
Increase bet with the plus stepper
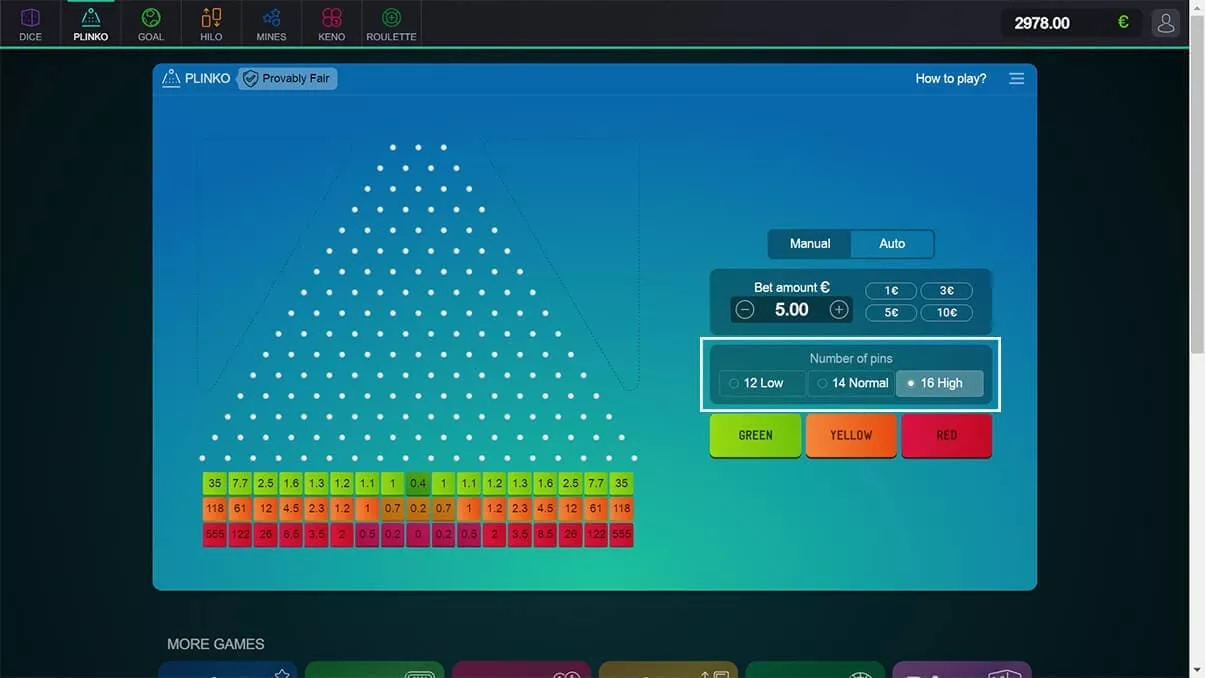(838, 309)
